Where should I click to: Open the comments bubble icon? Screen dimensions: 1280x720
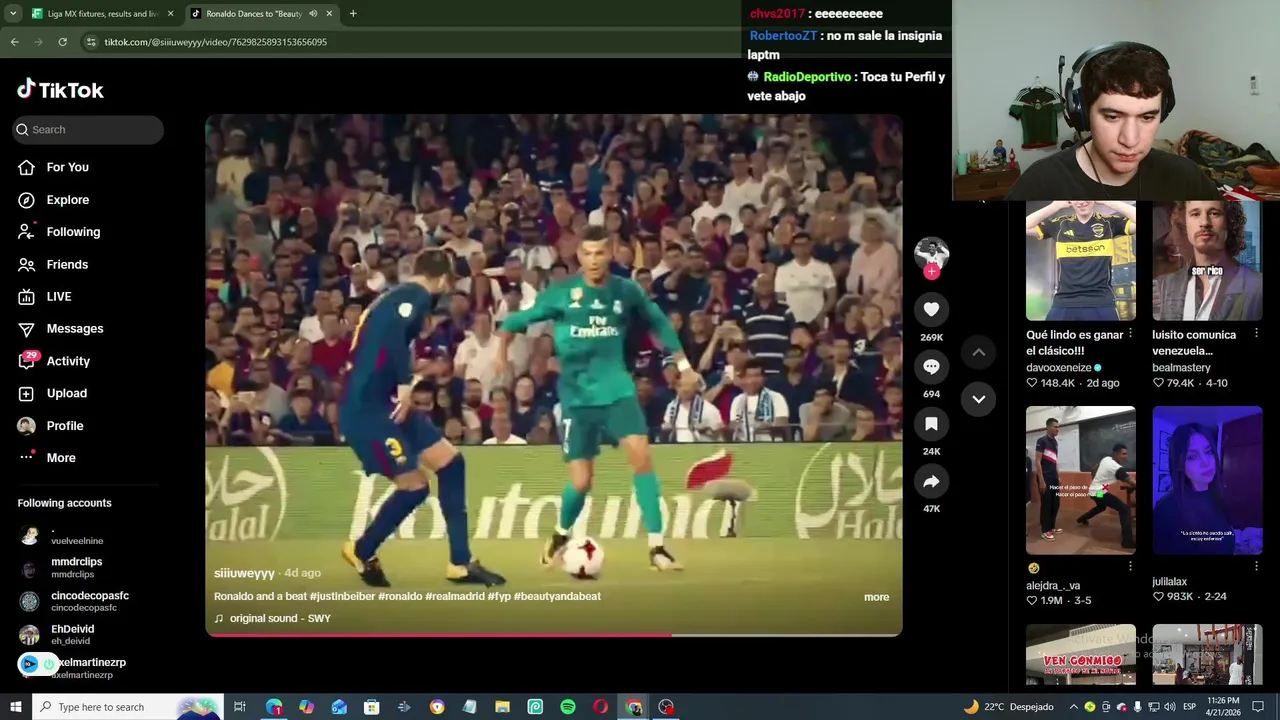tap(931, 367)
